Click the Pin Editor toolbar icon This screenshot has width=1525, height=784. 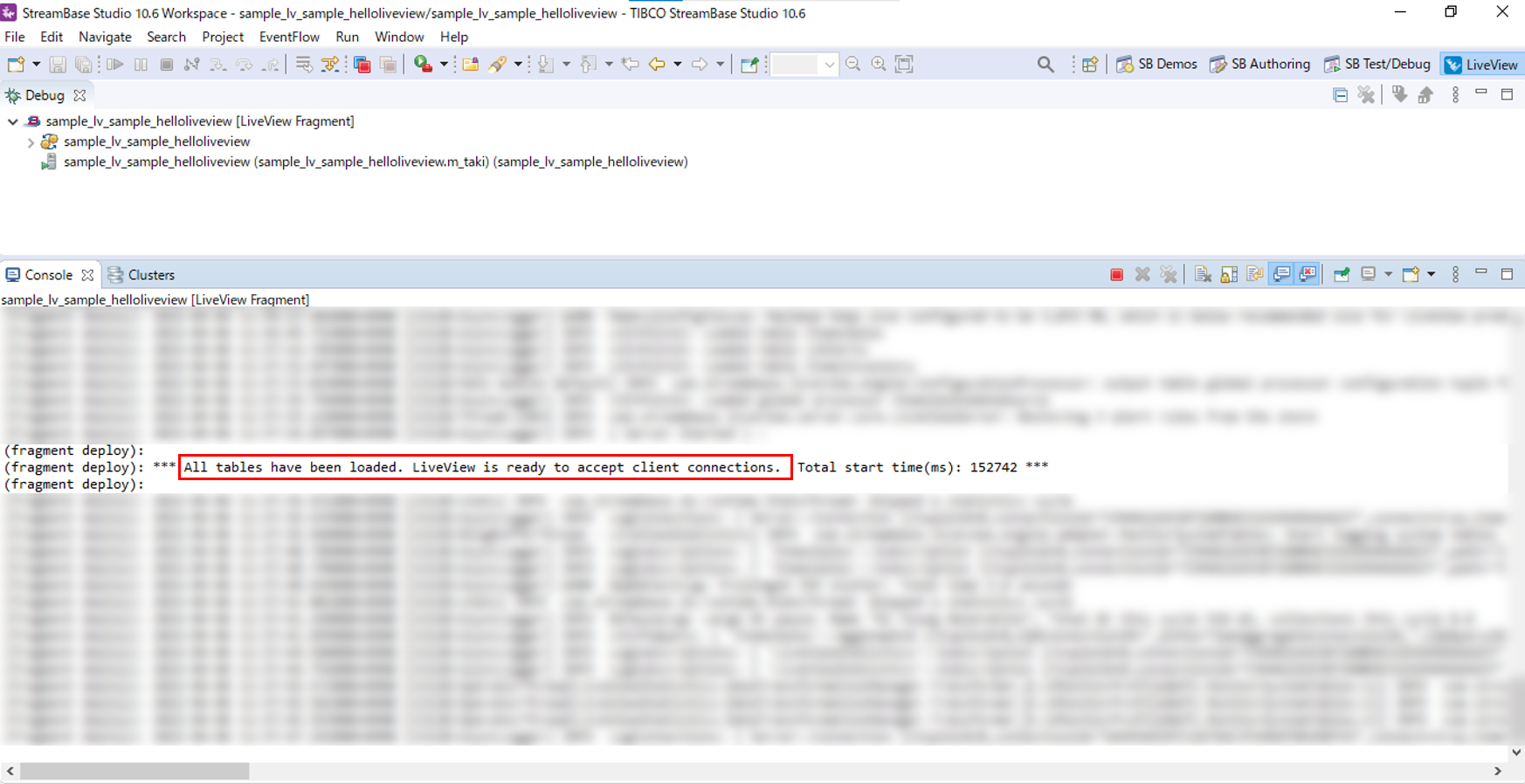(749, 65)
